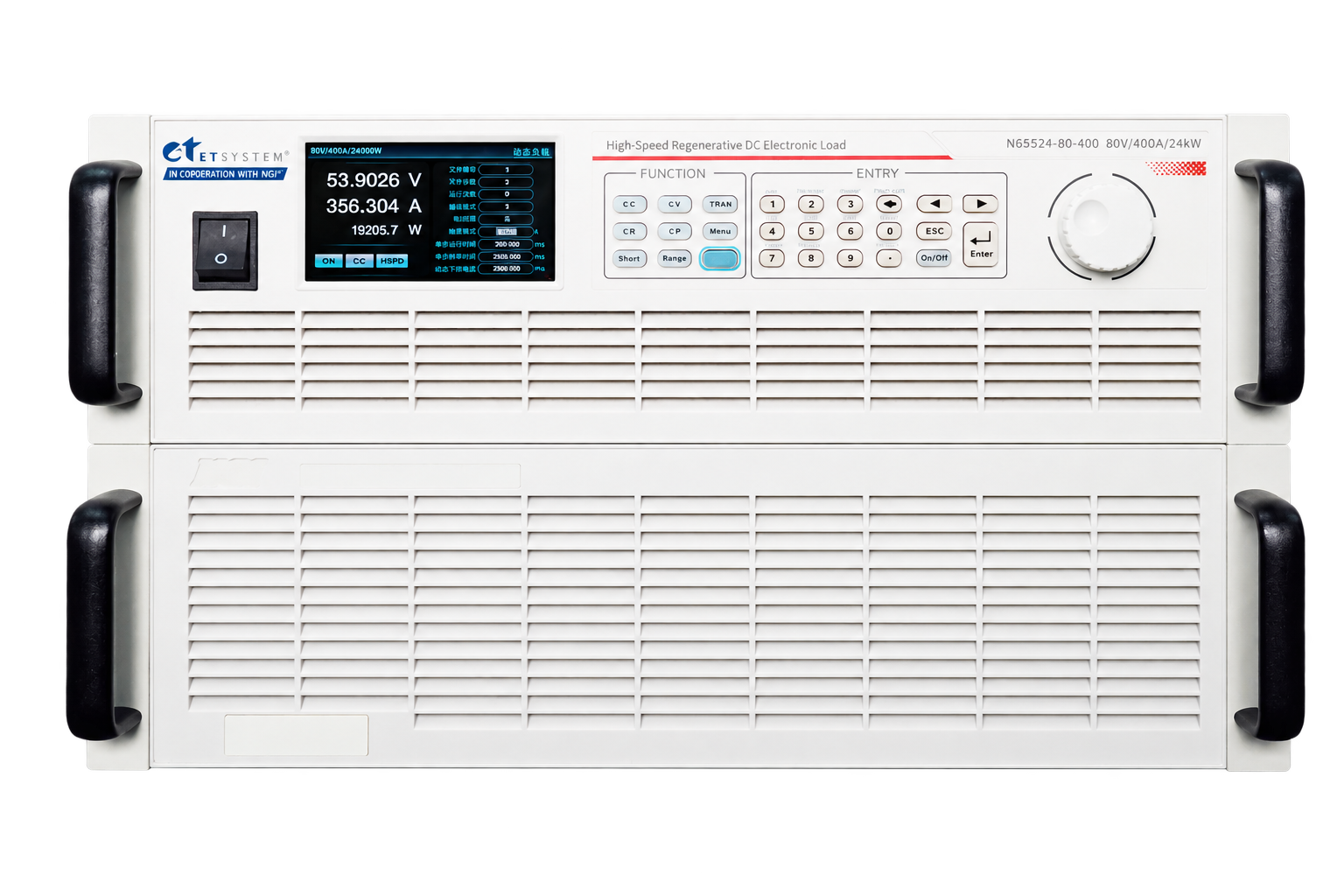
Task: Activate the TRAN function key
Action: (720, 204)
